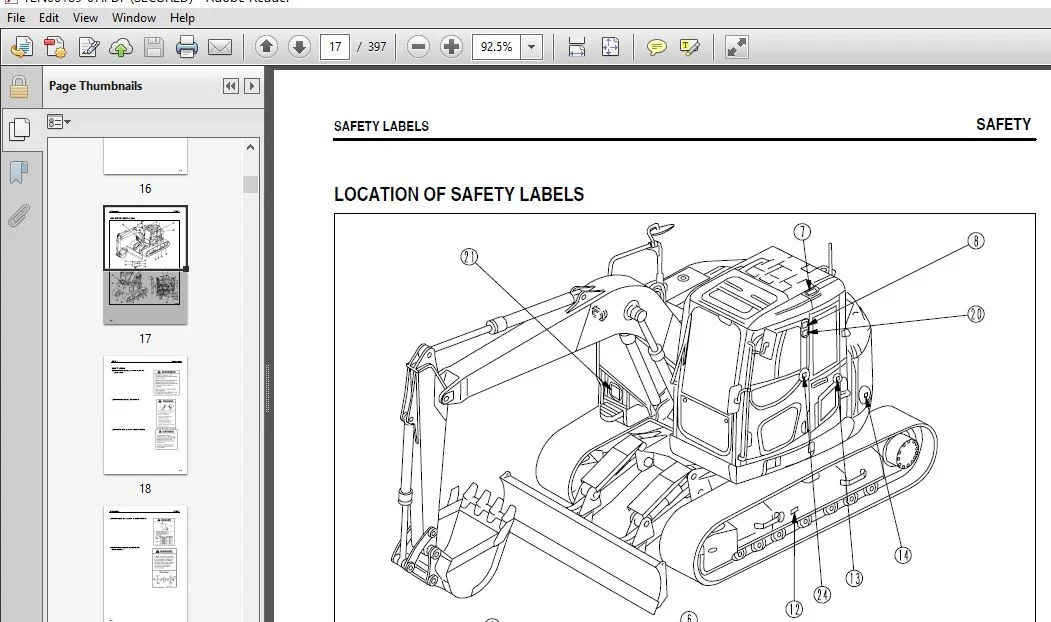Click the thumbnails scrollbar up arrow
Screen dimensions: 1051x622
pyautogui.click(x=251, y=147)
